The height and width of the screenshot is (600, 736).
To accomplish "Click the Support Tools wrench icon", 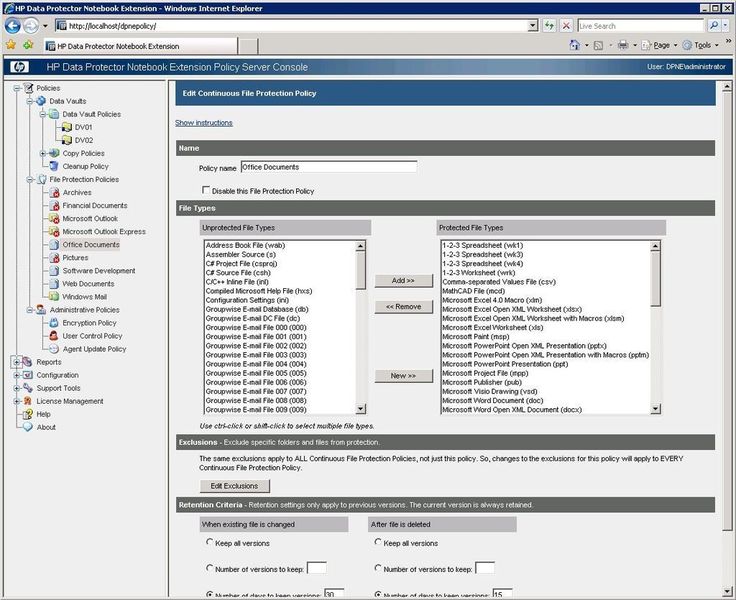I will point(28,388).
